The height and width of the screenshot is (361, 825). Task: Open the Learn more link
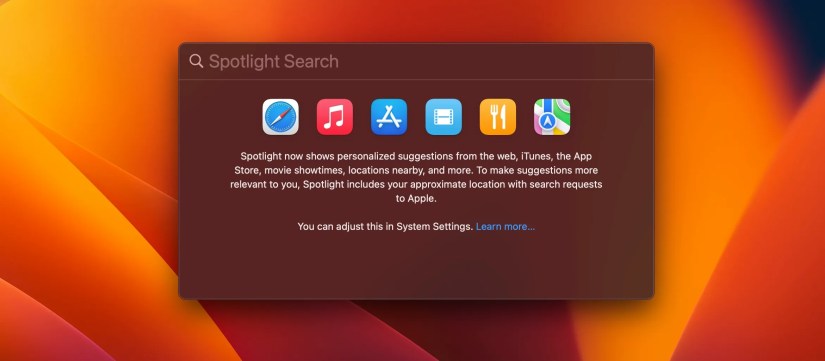[506, 227]
